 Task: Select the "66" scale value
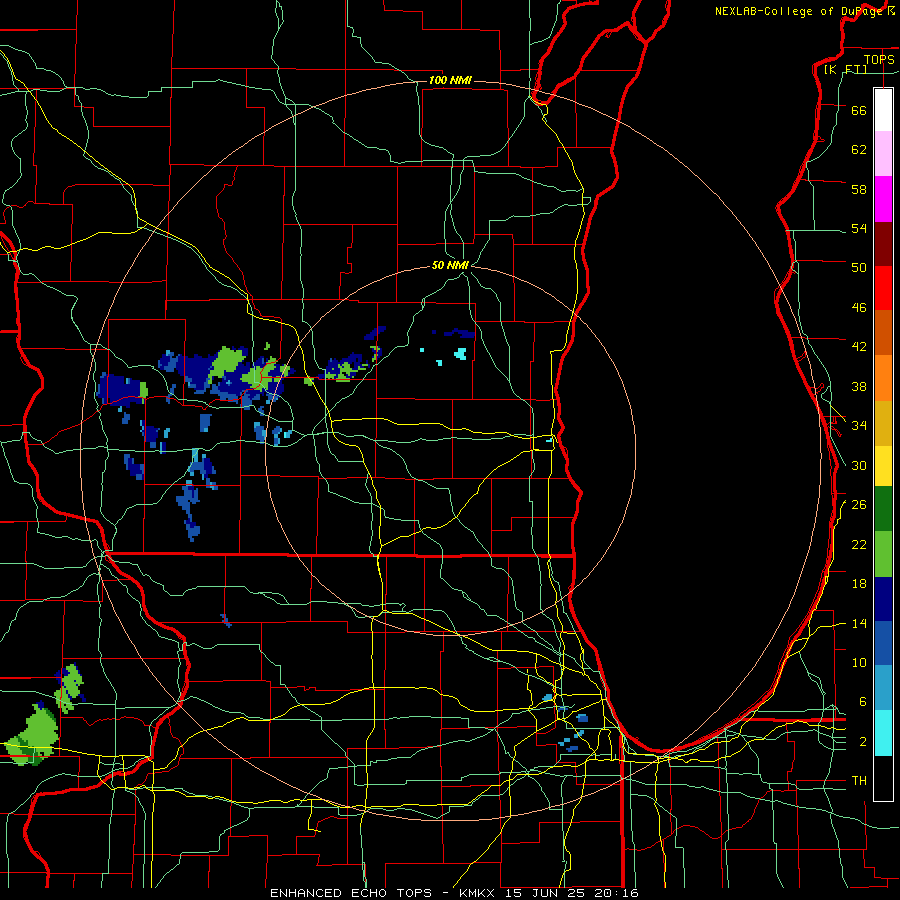(x=859, y=110)
